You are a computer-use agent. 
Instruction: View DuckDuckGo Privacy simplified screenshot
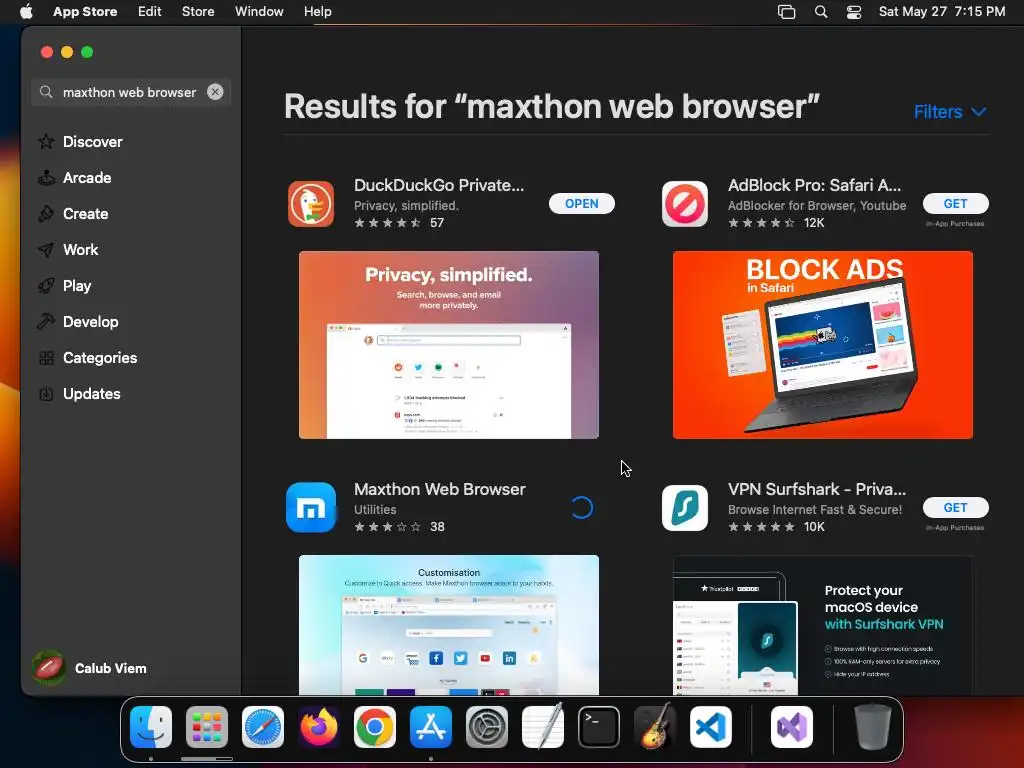[449, 345]
